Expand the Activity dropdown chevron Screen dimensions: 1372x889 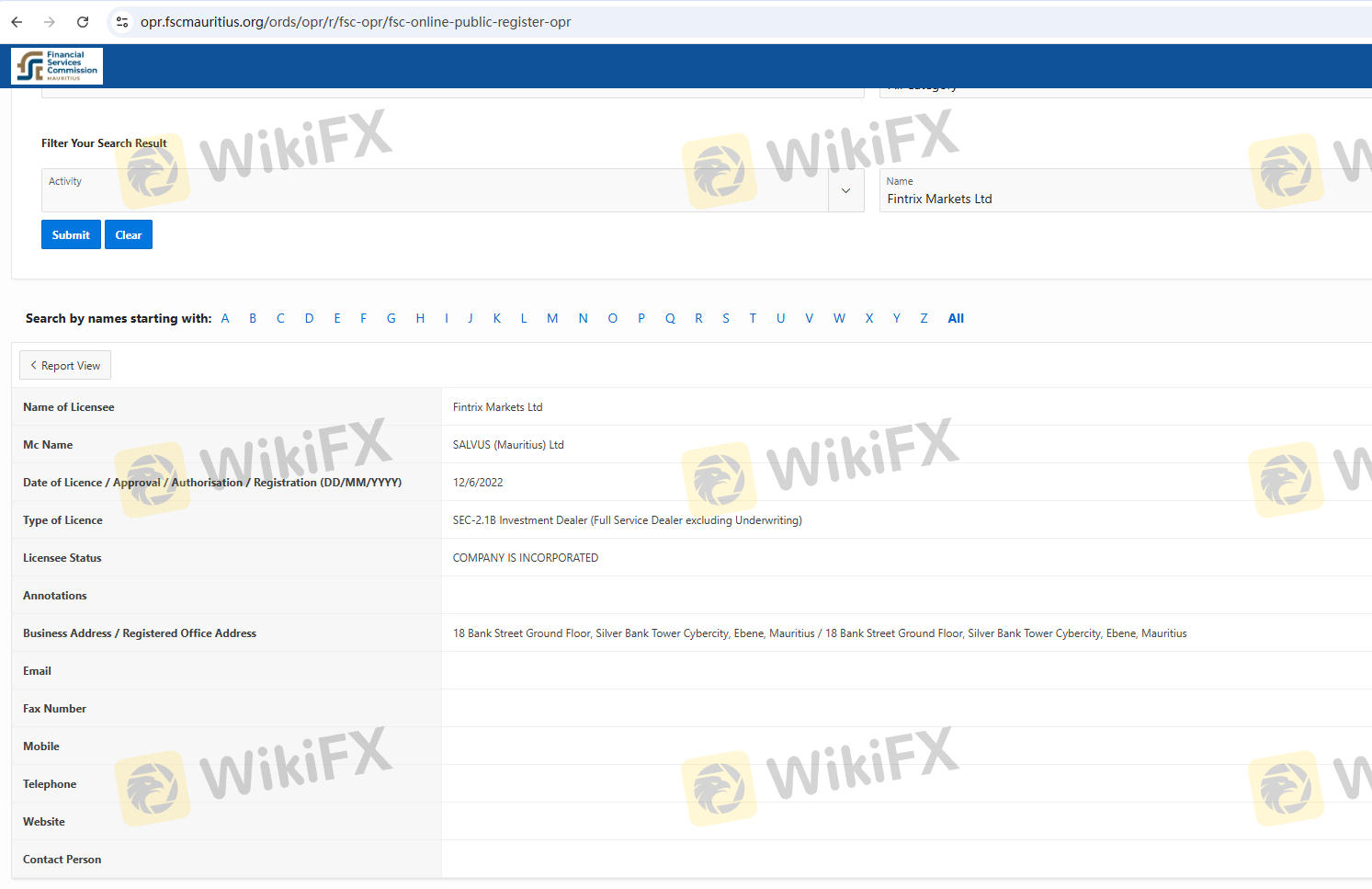[845, 190]
